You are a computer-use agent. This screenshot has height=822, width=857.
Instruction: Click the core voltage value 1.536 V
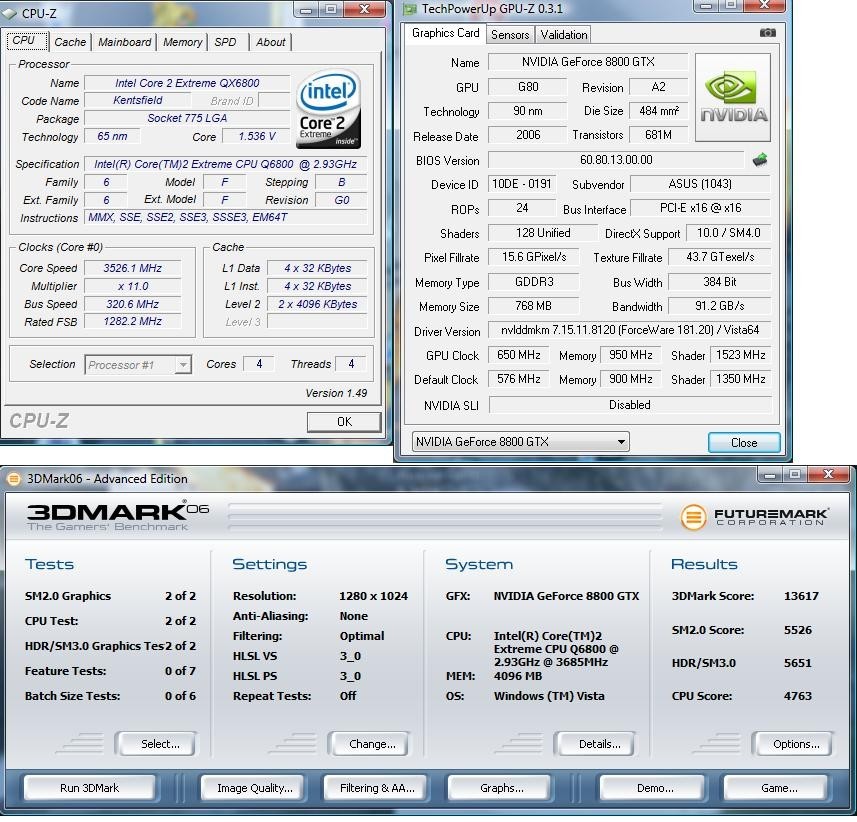tap(256, 137)
